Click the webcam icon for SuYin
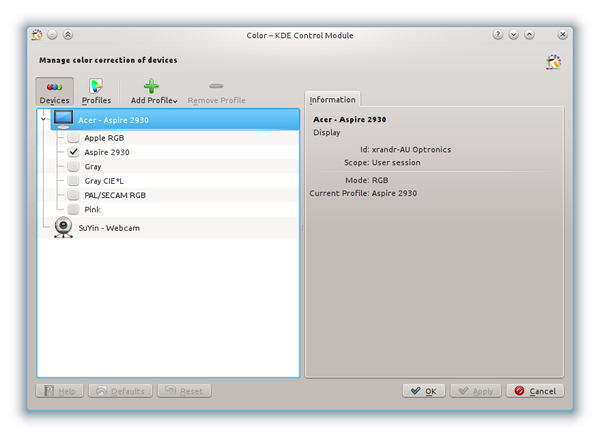600x437 pixels. point(63,227)
